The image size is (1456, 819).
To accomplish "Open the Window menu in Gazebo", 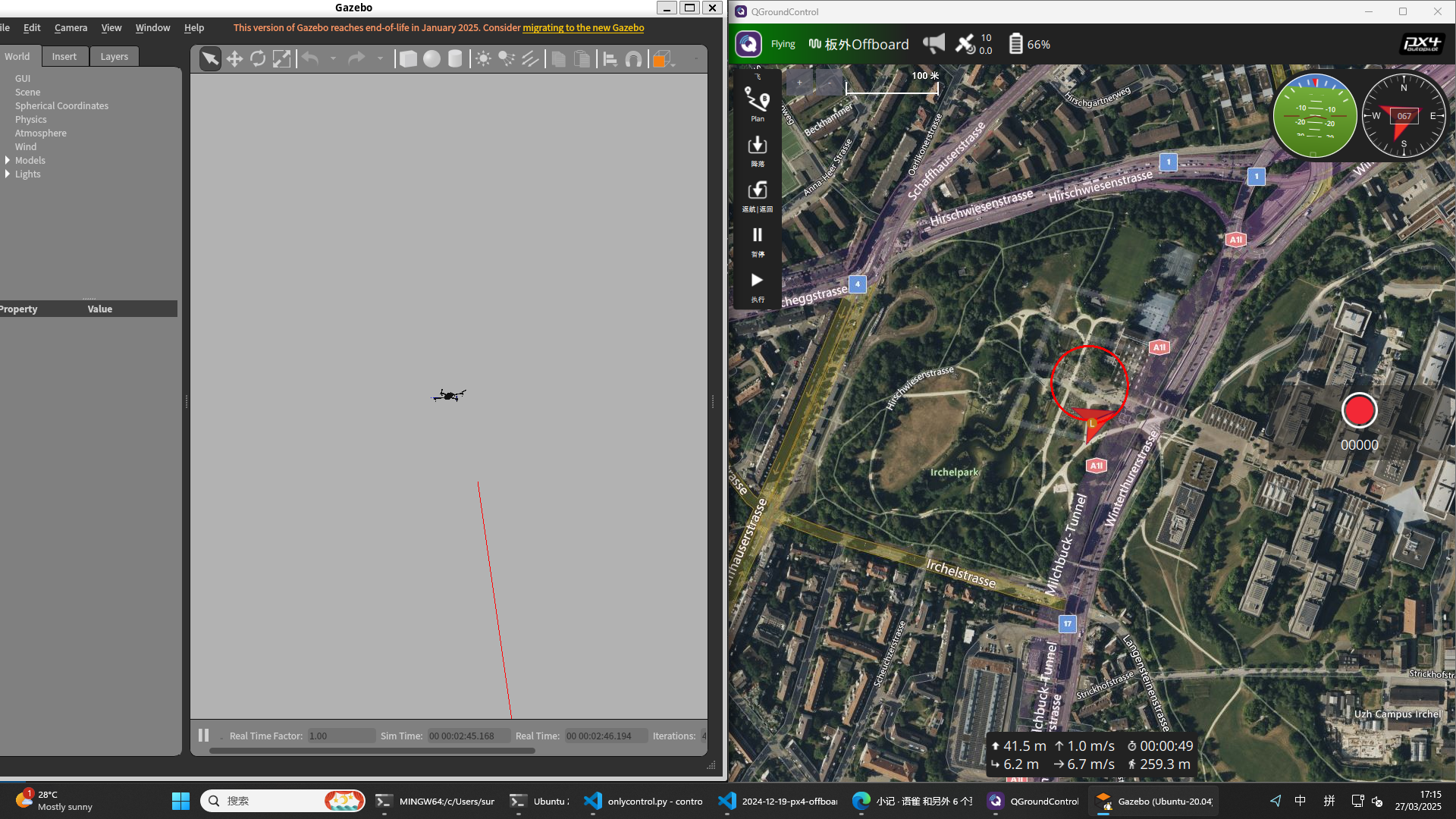I will (152, 27).
